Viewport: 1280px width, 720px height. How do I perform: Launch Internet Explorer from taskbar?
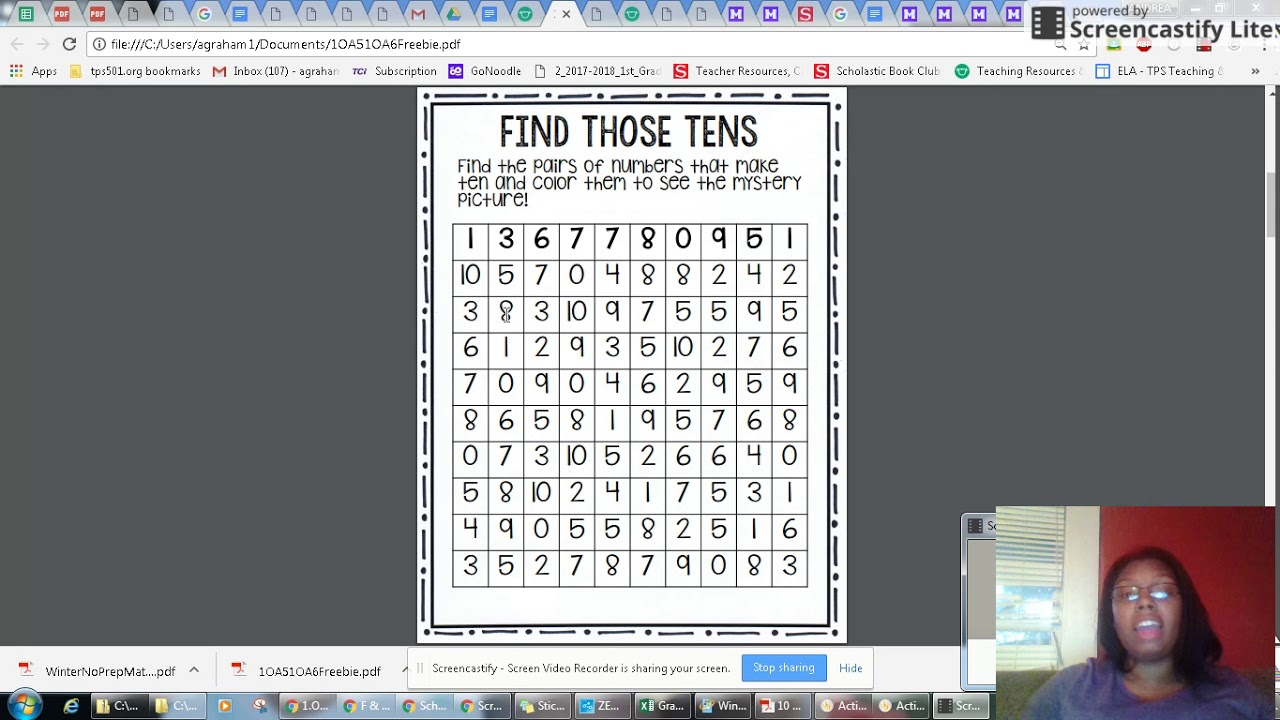tap(71, 706)
